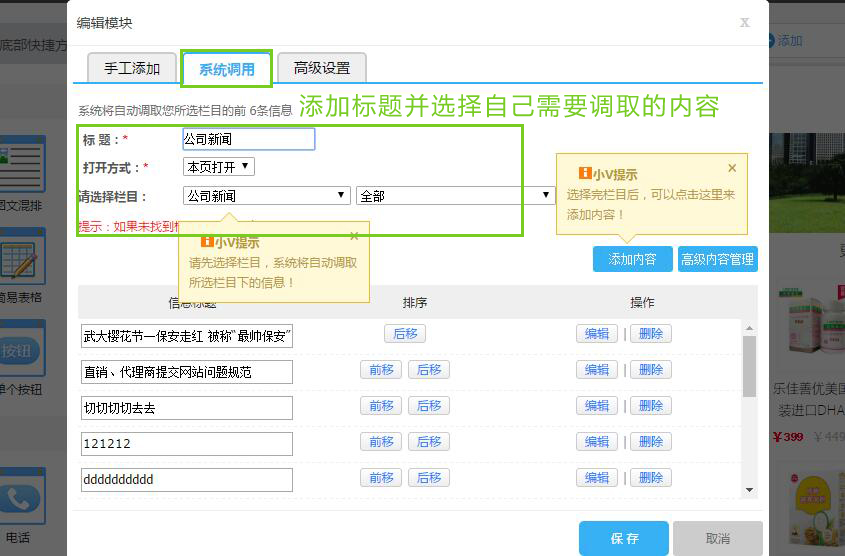The image size is (845, 556).
Task: Close the 编辑模块 dialog with the X
Action: pos(744,22)
